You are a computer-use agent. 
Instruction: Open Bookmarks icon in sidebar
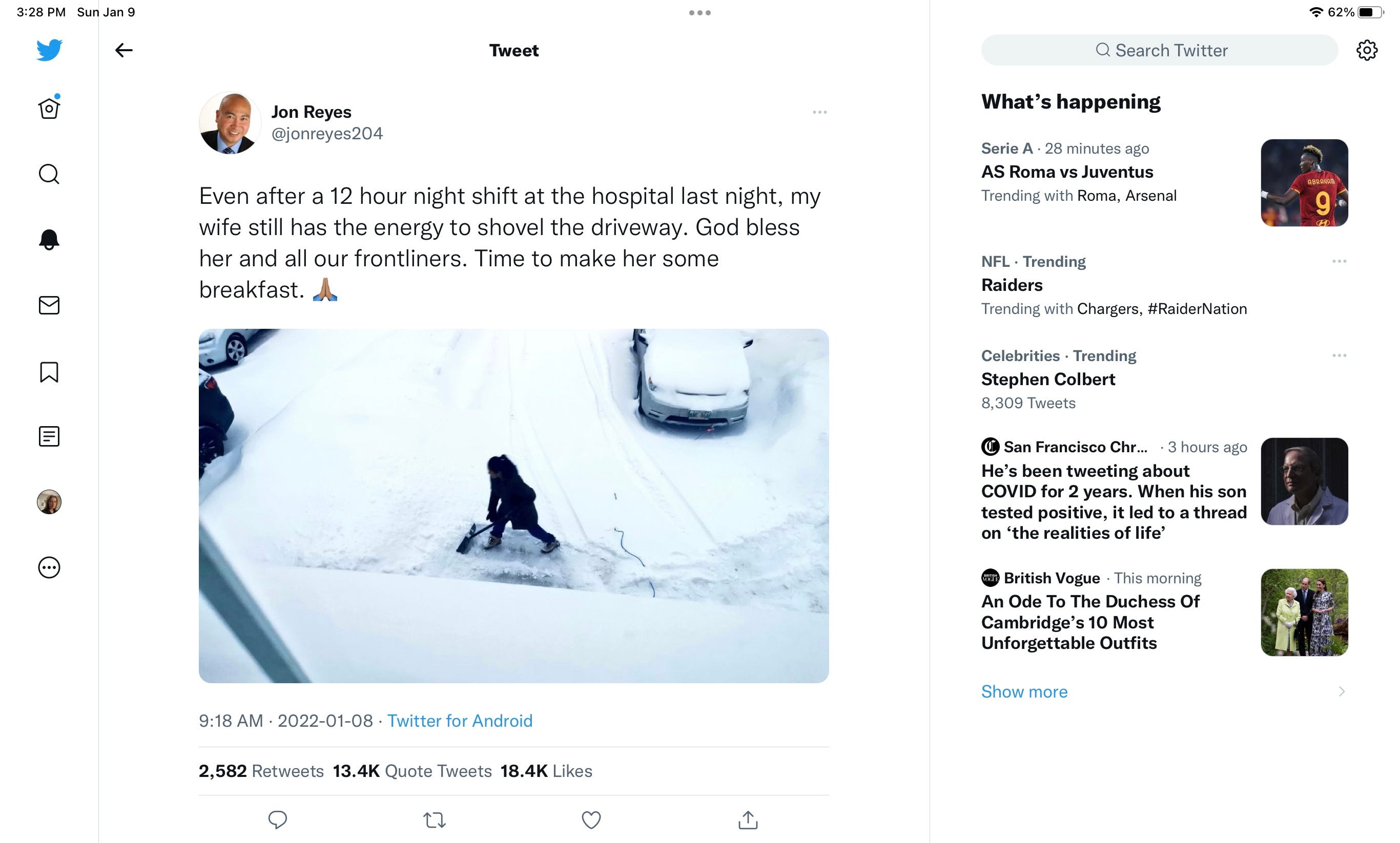(x=49, y=372)
